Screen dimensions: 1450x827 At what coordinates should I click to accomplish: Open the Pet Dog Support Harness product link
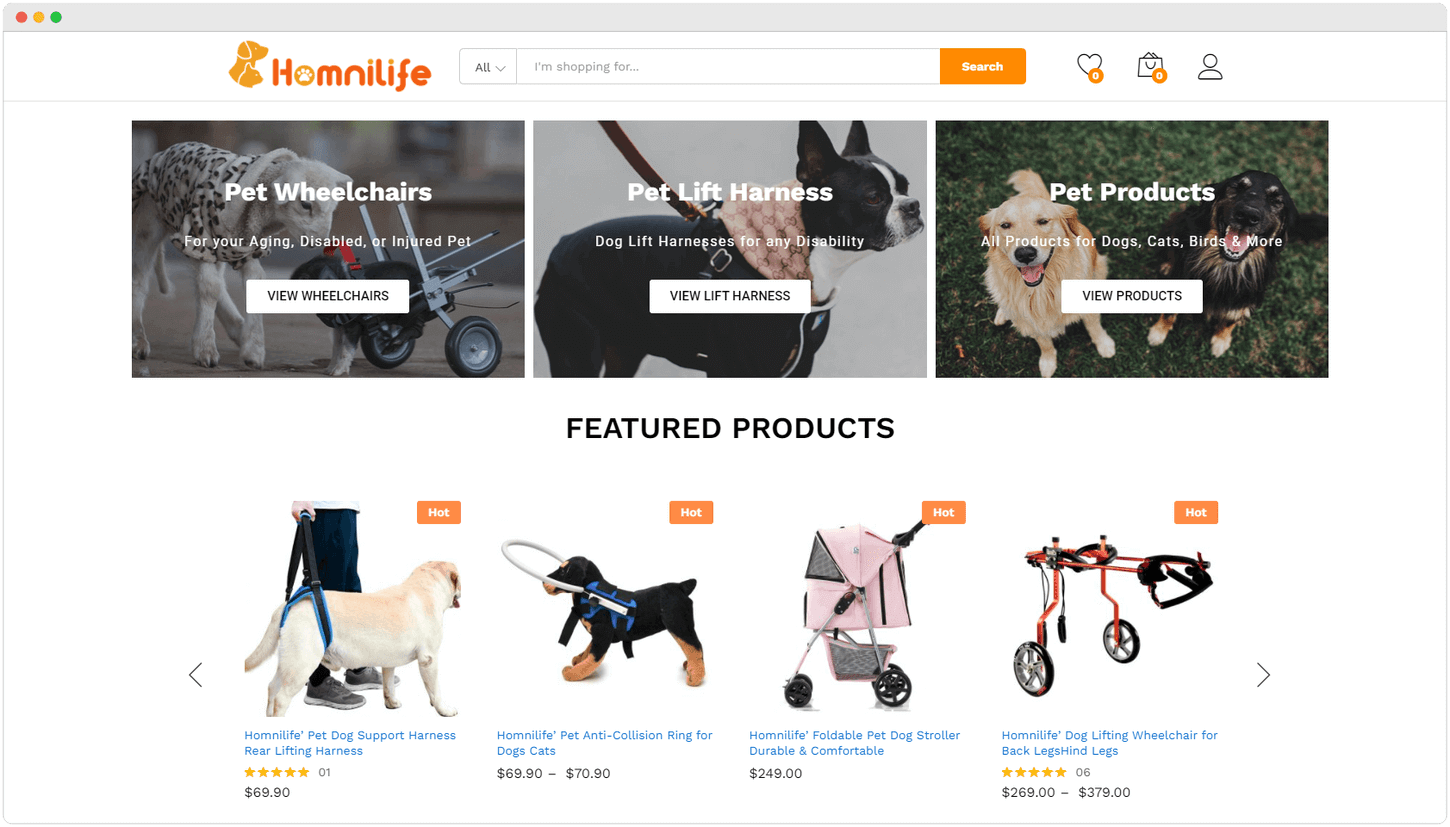(350, 743)
